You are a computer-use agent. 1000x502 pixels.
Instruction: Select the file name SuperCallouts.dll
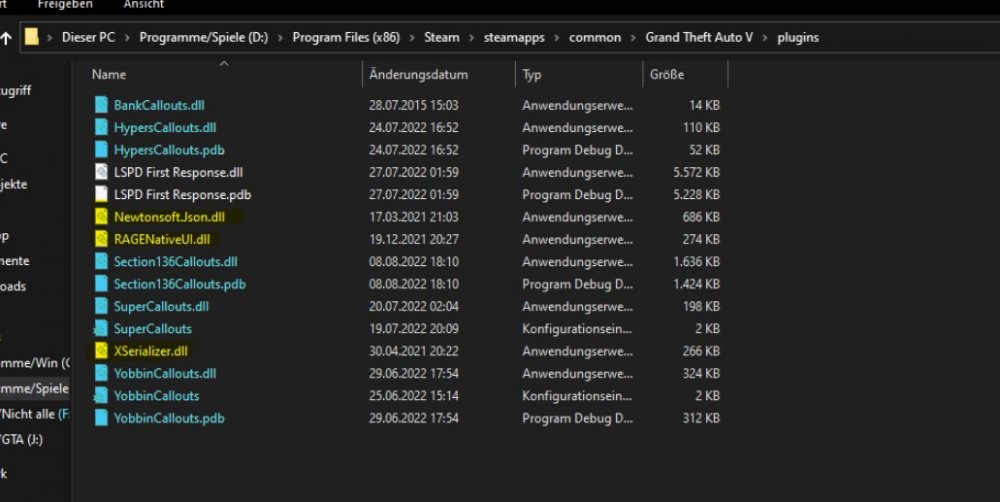[x=161, y=306]
